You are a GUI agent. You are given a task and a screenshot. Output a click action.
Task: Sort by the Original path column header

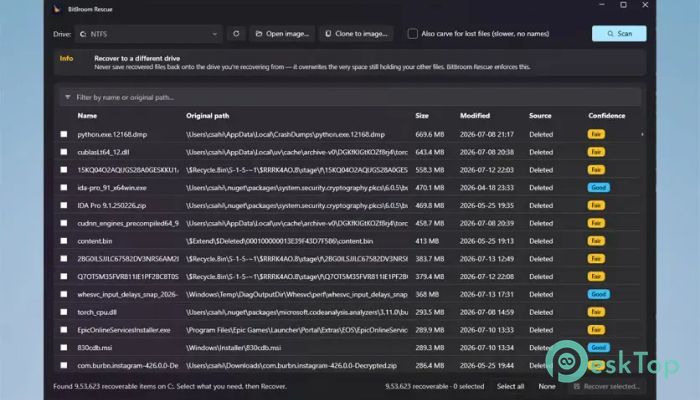(208, 116)
